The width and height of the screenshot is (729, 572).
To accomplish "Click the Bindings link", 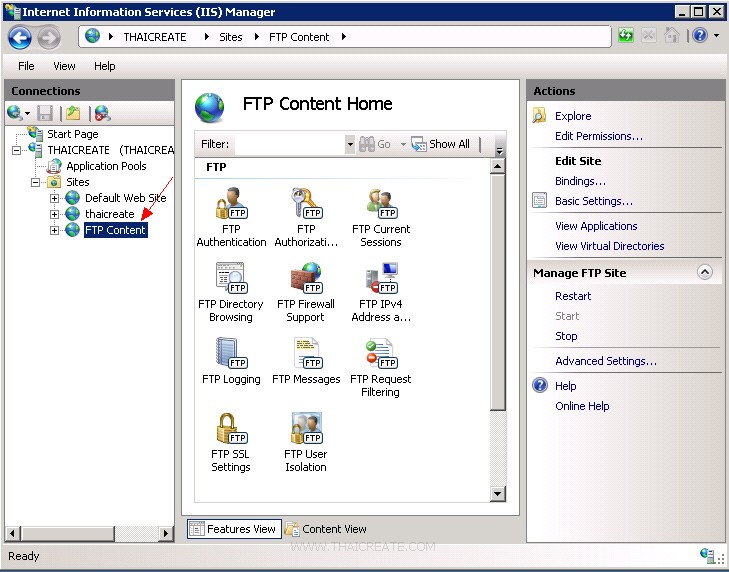I will click(580, 181).
